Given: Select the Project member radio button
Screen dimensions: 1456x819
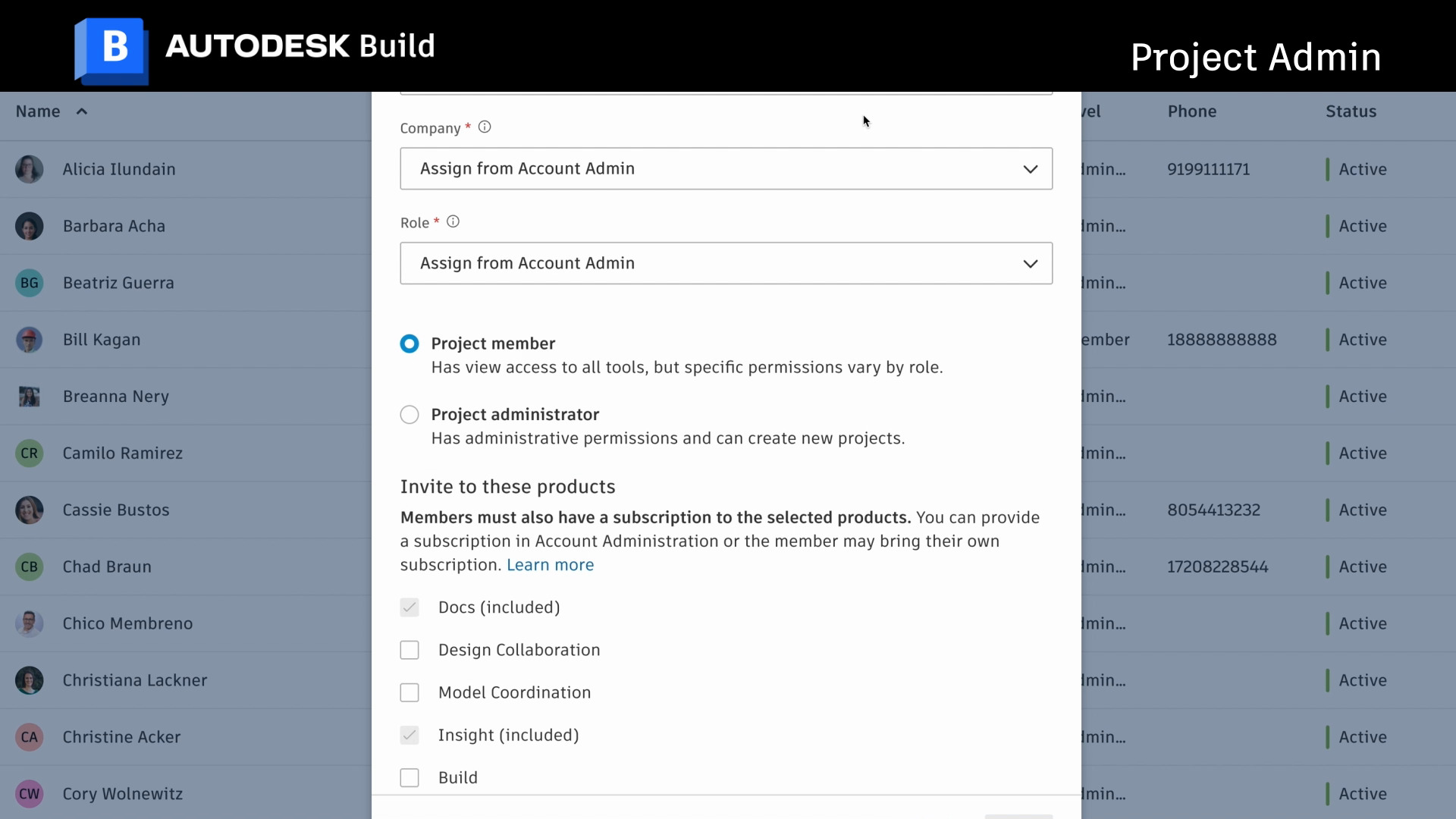Looking at the screenshot, I should pos(409,343).
